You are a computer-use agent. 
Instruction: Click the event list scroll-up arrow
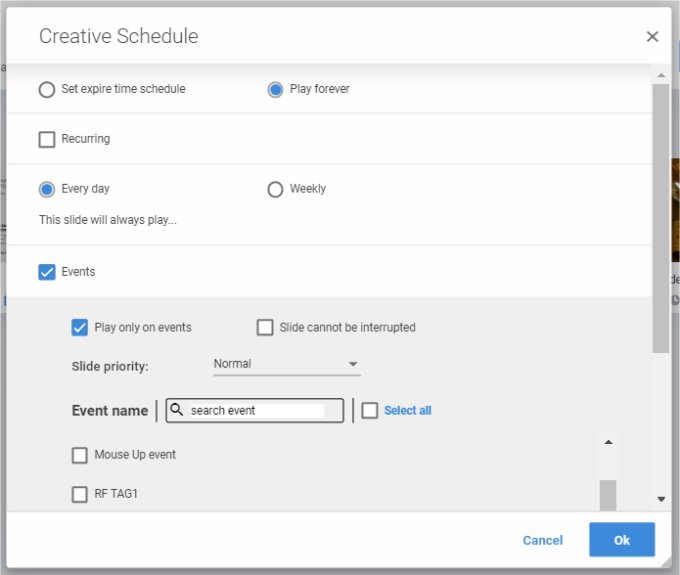[x=608, y=442]
